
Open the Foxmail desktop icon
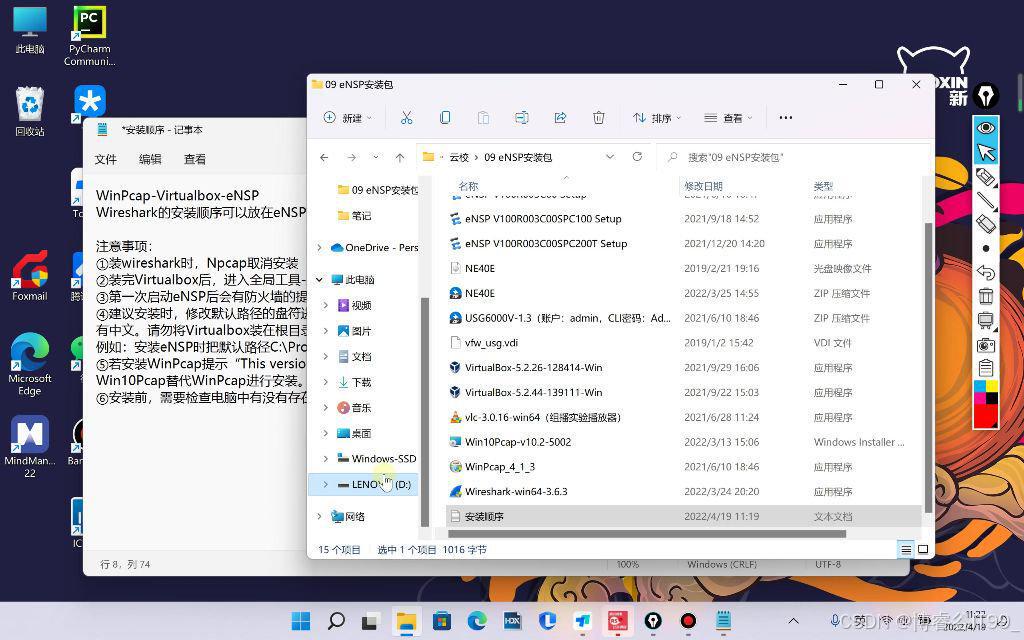tap(29, 276)
